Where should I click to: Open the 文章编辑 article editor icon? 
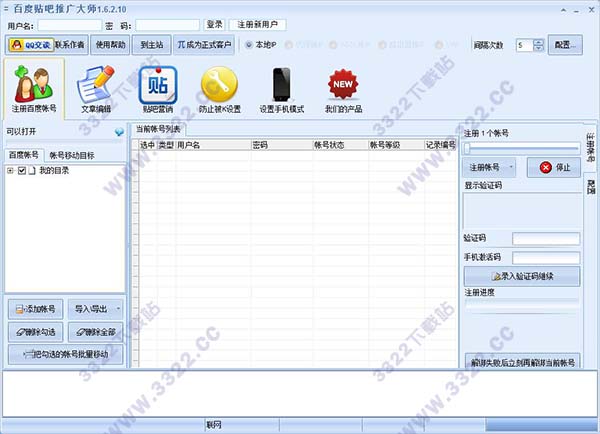(x=96, y=89)
